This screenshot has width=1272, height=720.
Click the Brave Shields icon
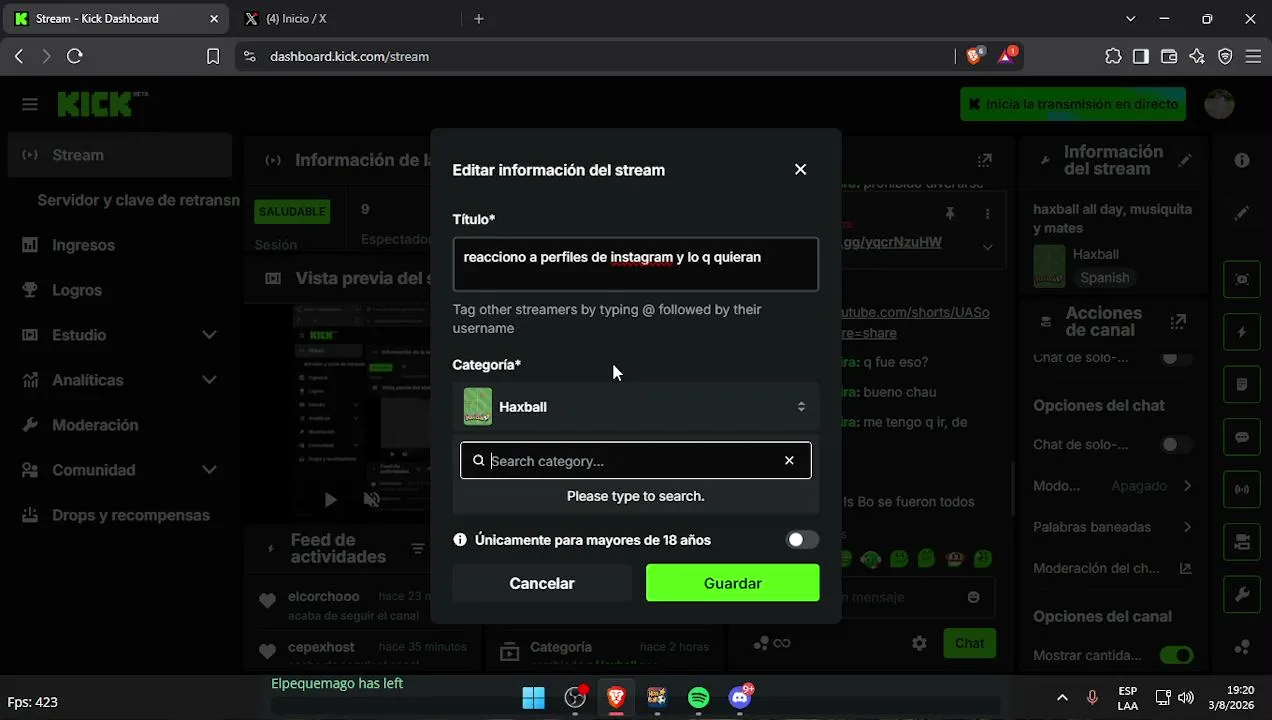coord(975,56)
